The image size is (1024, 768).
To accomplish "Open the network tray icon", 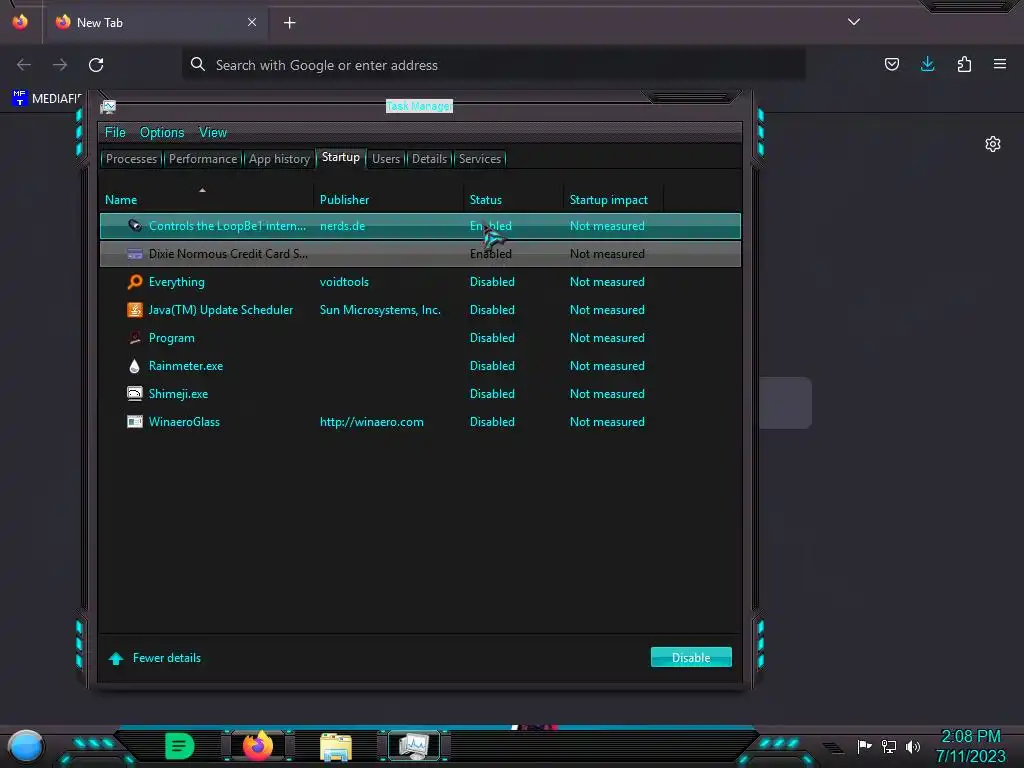I will pos(889,746).
